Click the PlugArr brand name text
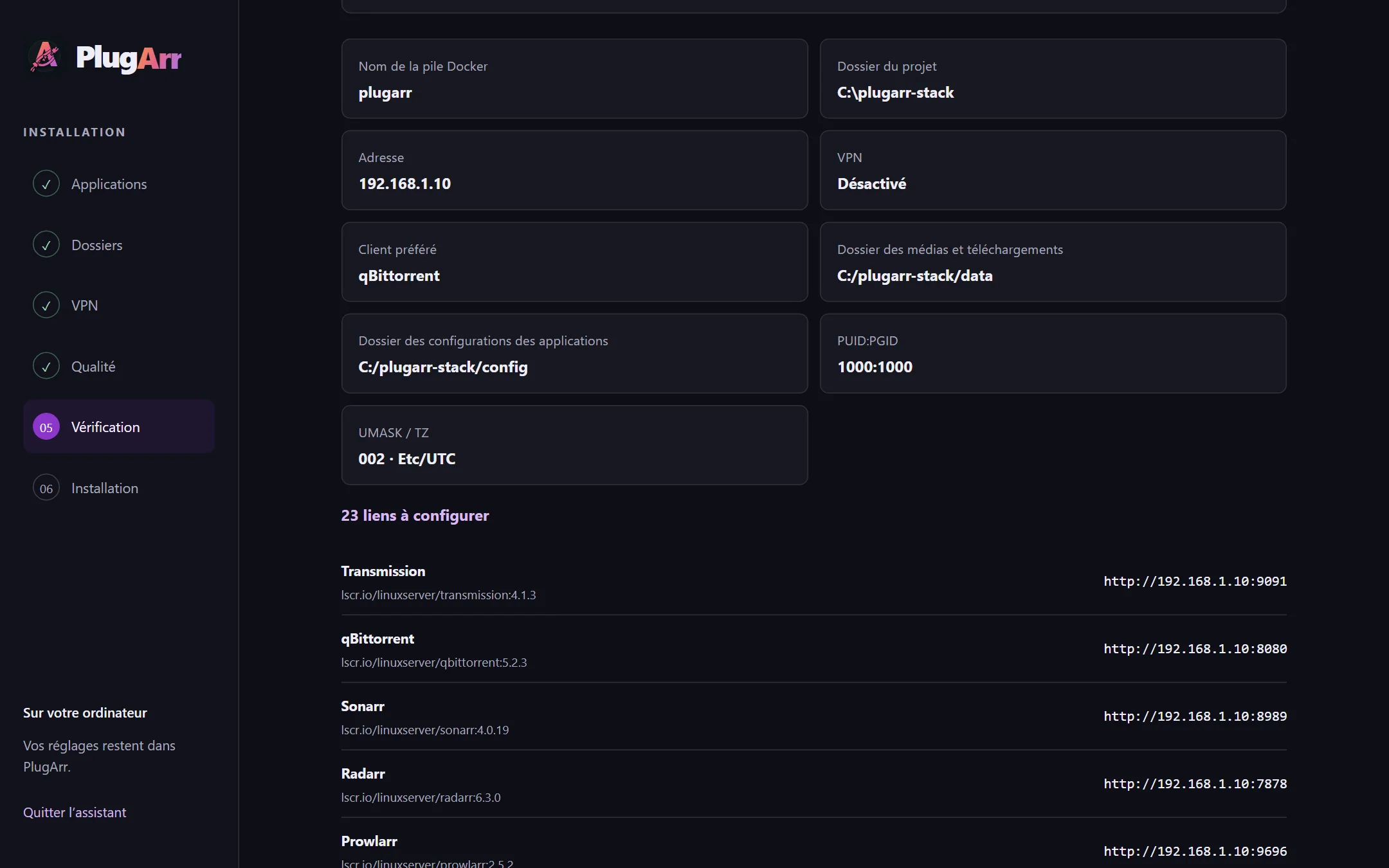The height and width of the screenshot is (868, 1389). pyautogui.click(x=129, y=59)
